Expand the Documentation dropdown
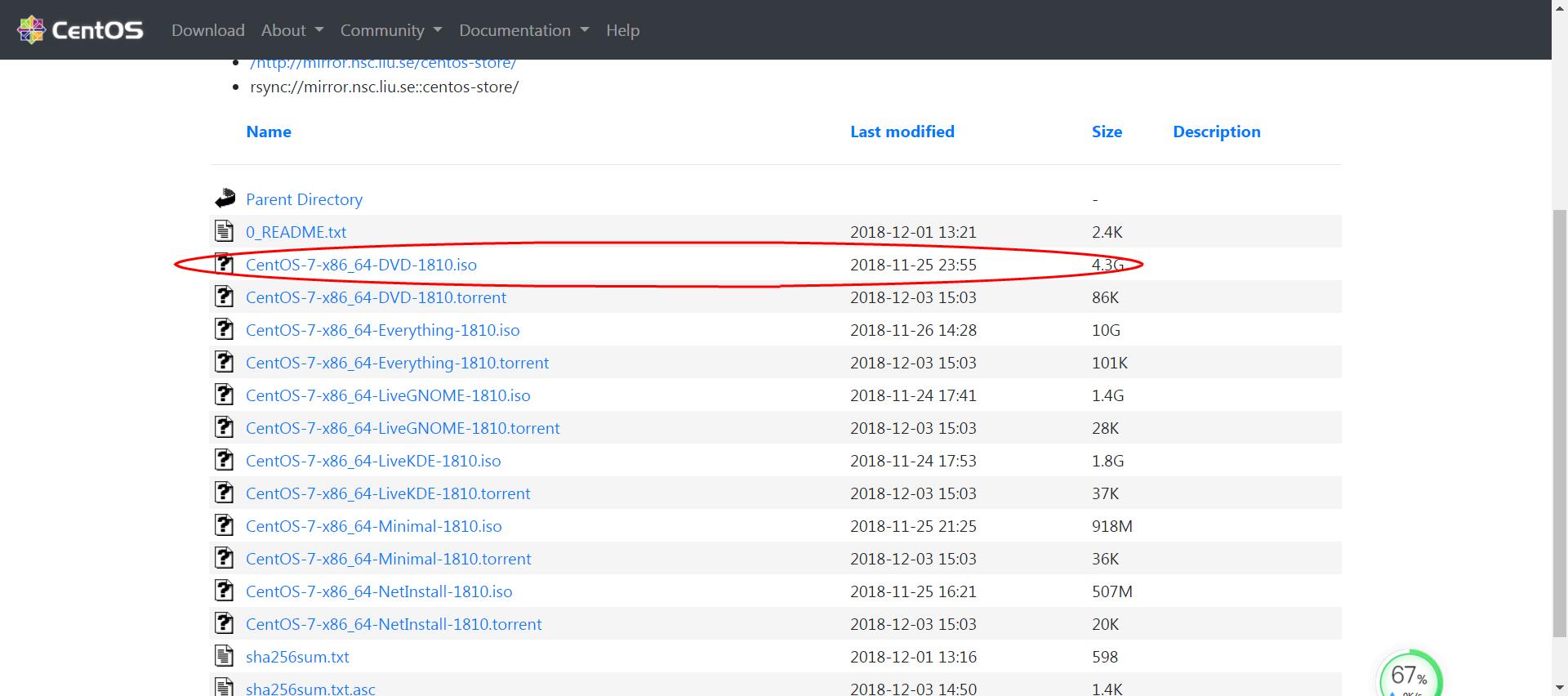The image size is (1568, 696). pyautogui.click(x=523, y=30)
